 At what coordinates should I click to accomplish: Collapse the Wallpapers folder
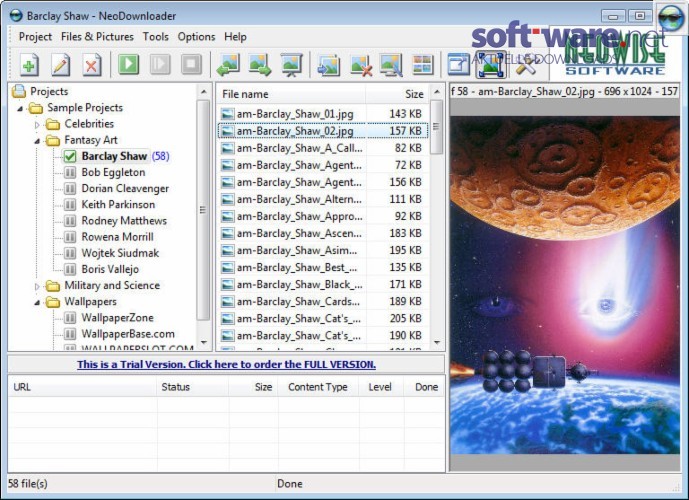point(37,303)
